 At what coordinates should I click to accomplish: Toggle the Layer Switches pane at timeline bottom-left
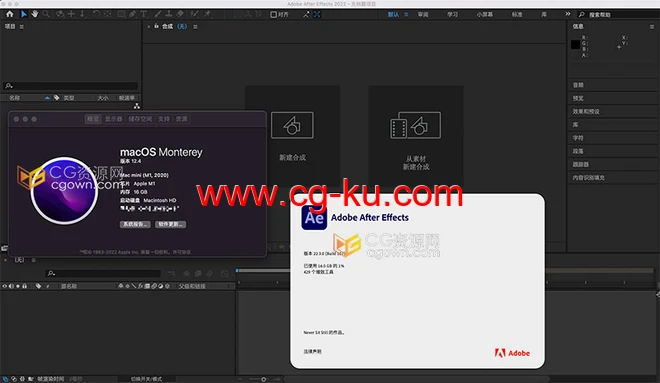(5, 379)
